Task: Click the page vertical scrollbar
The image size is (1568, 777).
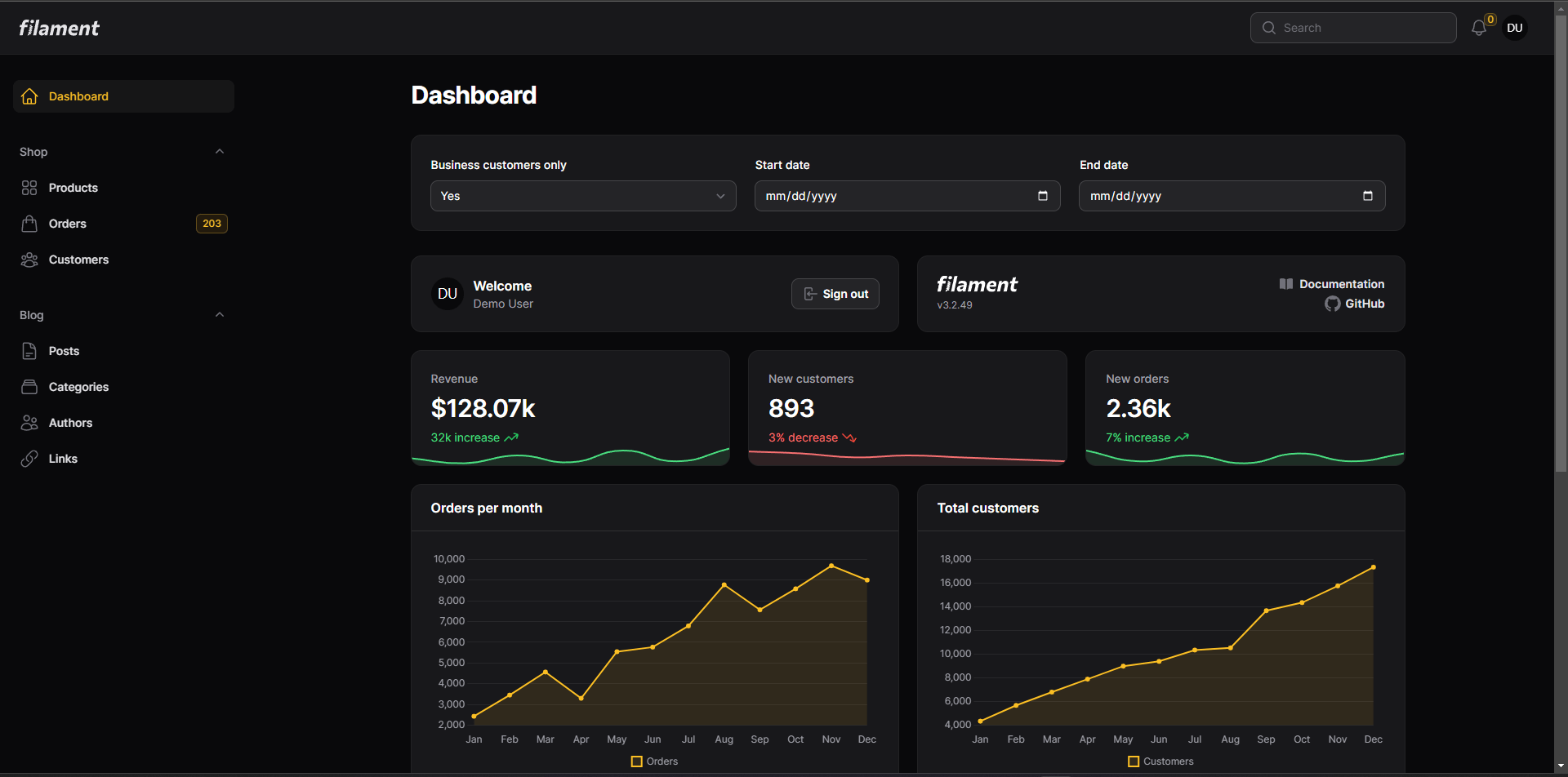Action: tap(1561, 245)
